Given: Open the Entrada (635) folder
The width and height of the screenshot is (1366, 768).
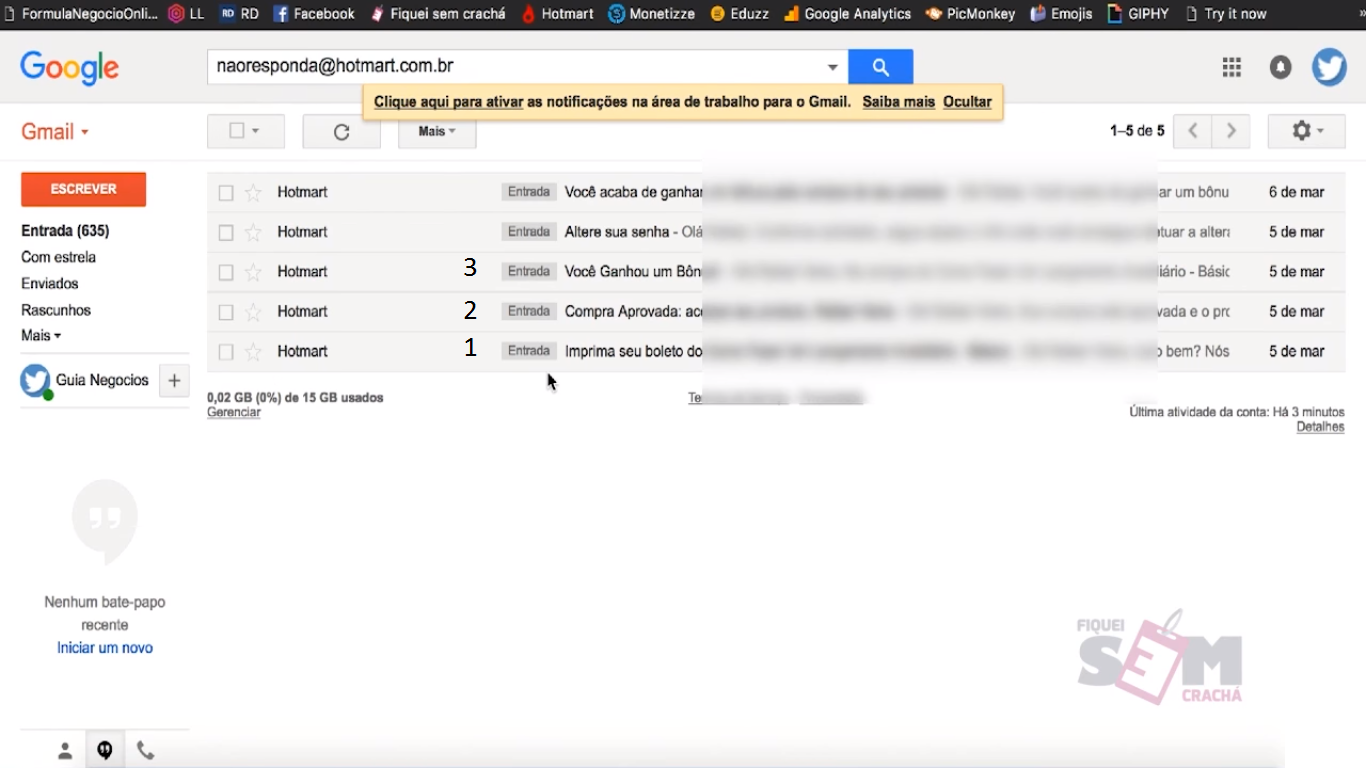Looking at the screenshot, I should [65, 231].
